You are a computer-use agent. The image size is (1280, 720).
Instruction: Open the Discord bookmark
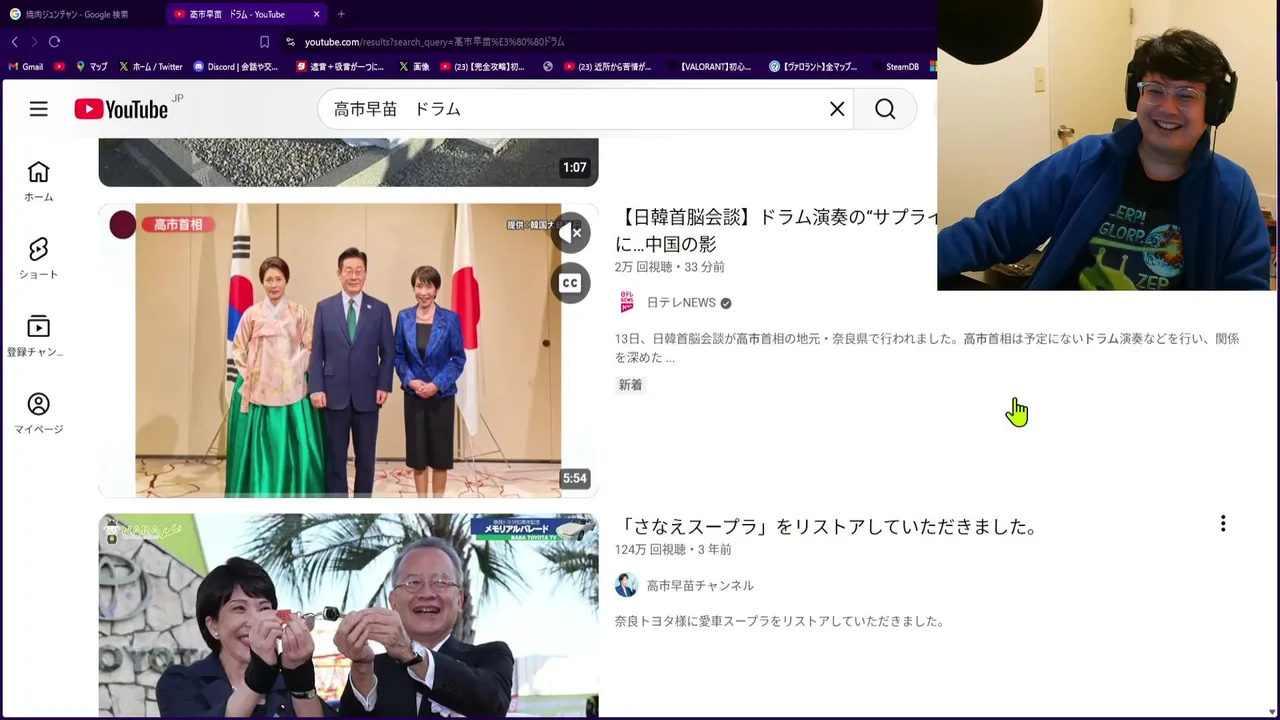236,67
